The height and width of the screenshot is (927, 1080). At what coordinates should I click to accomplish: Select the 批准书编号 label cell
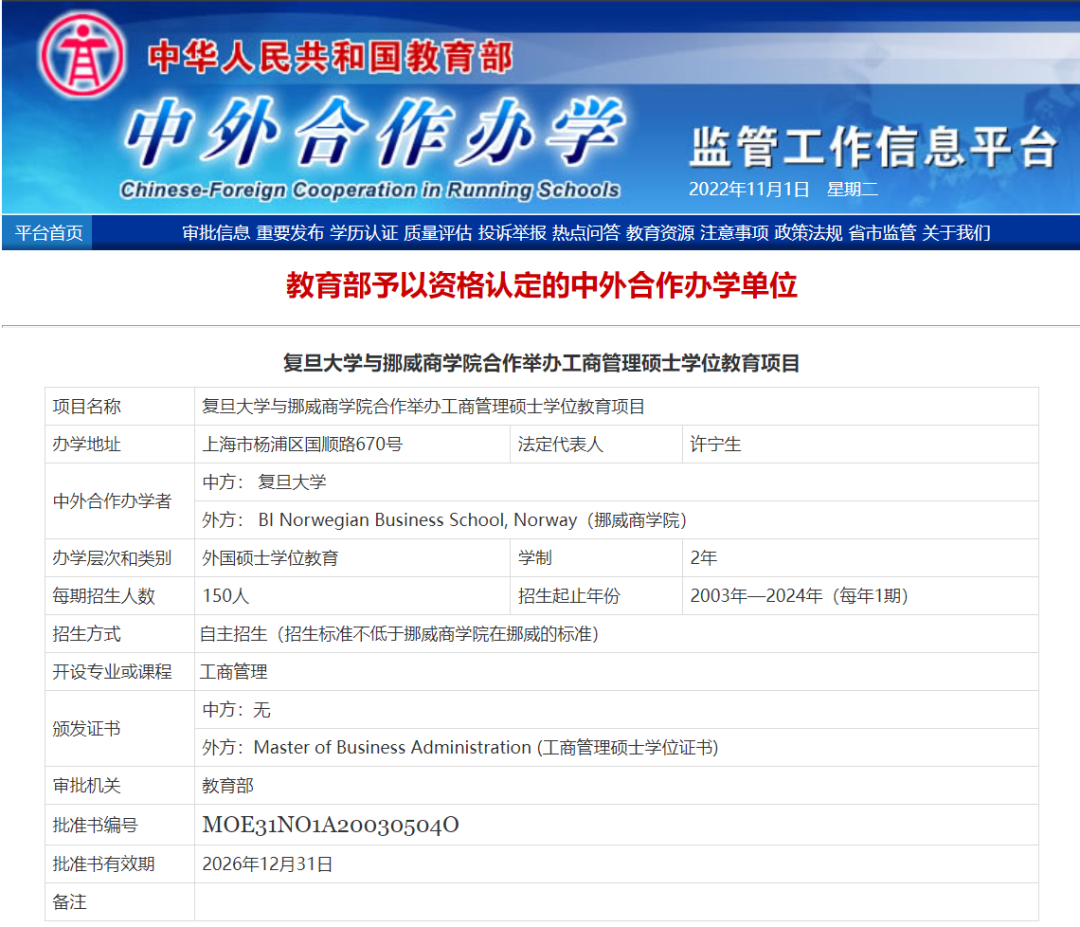(120, 825)
